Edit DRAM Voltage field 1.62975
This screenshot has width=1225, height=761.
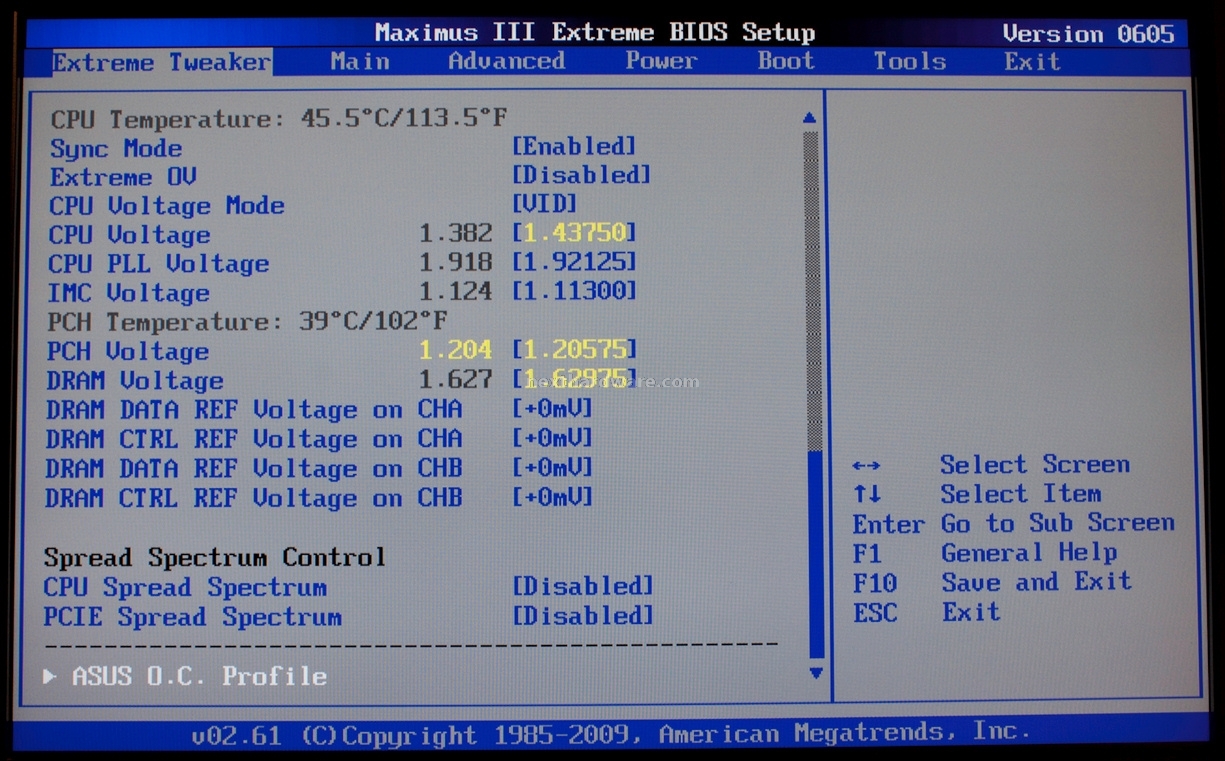pyautogui.click(x=574, y=379)
